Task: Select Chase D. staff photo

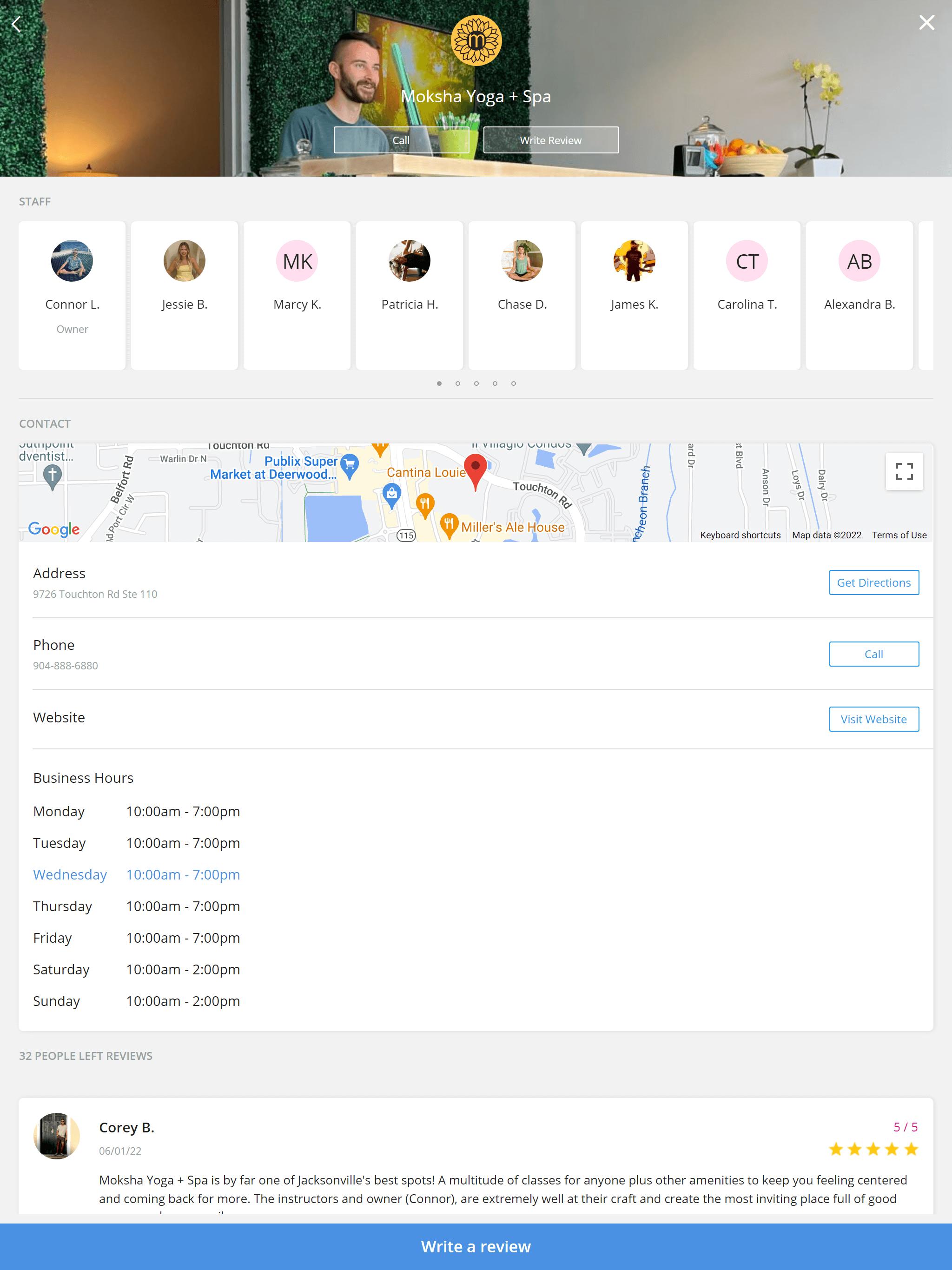Action: coord(522,261)
